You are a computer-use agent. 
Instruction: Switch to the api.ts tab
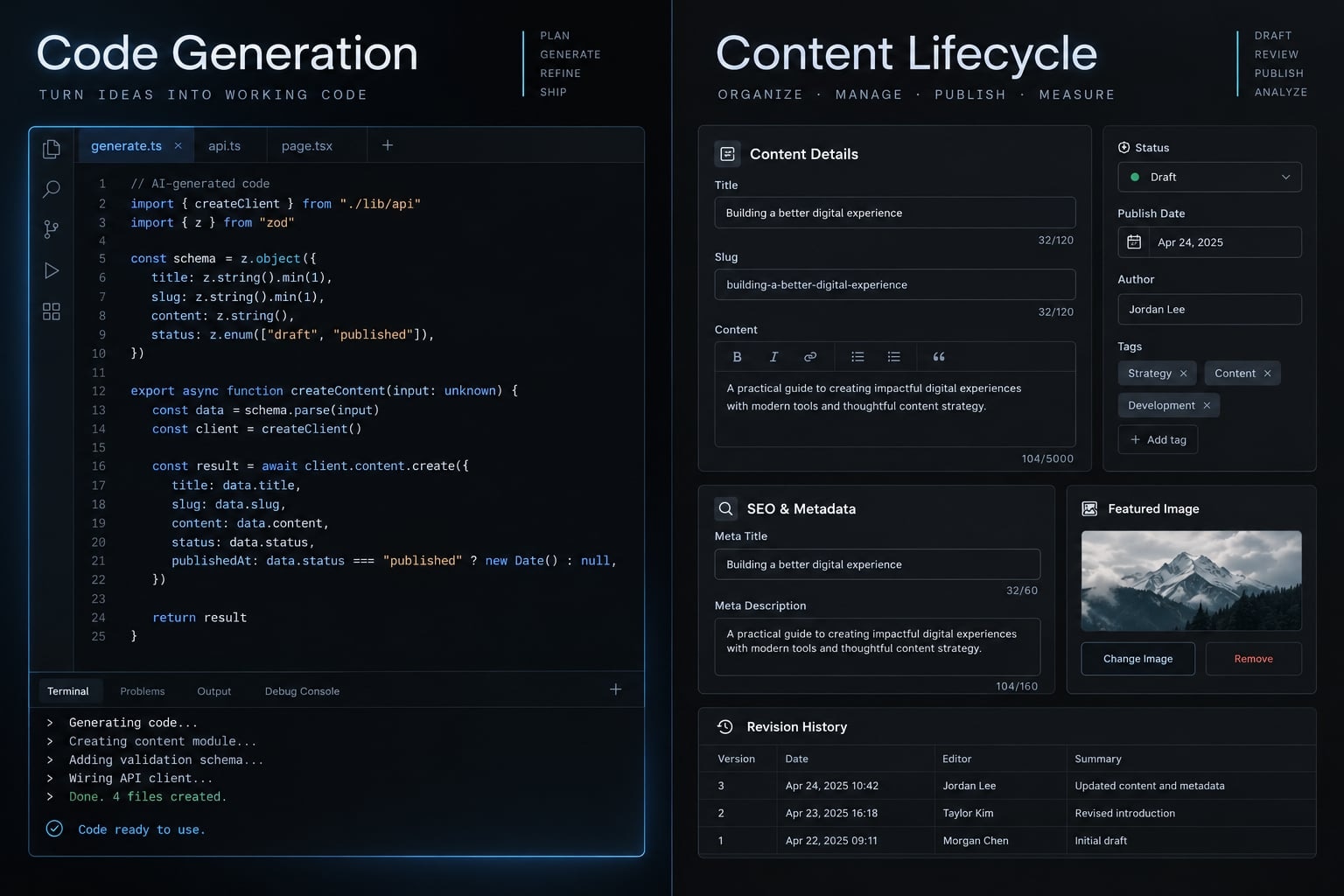(224, 146)
